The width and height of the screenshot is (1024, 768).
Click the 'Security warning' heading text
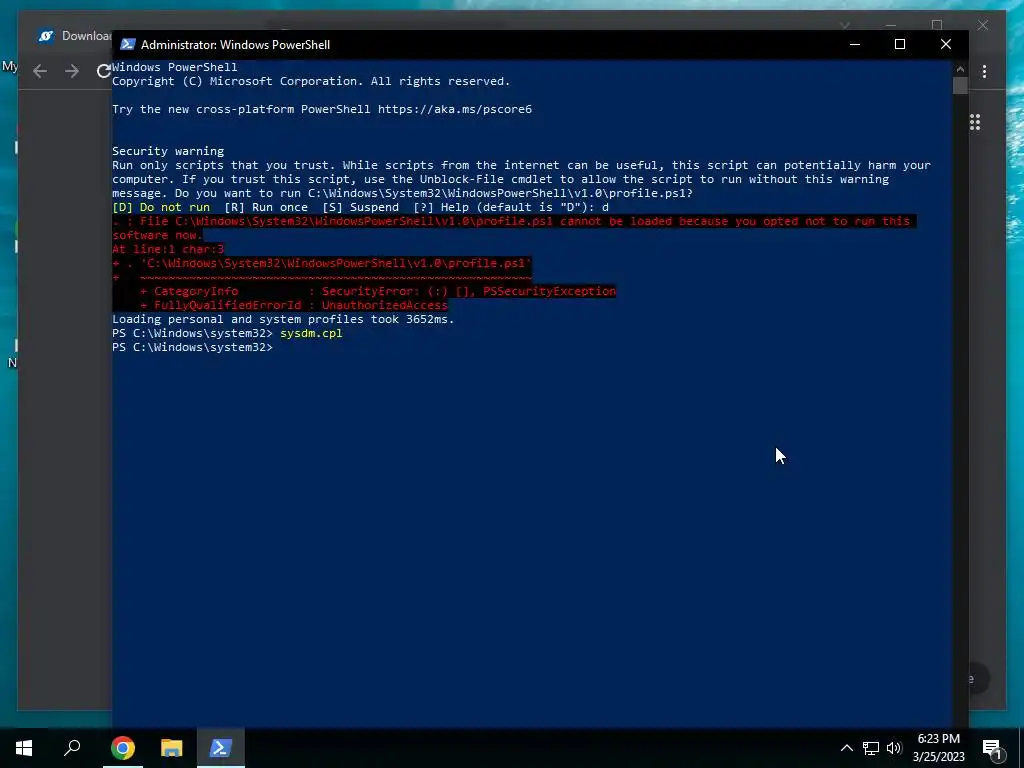(168, 151)
